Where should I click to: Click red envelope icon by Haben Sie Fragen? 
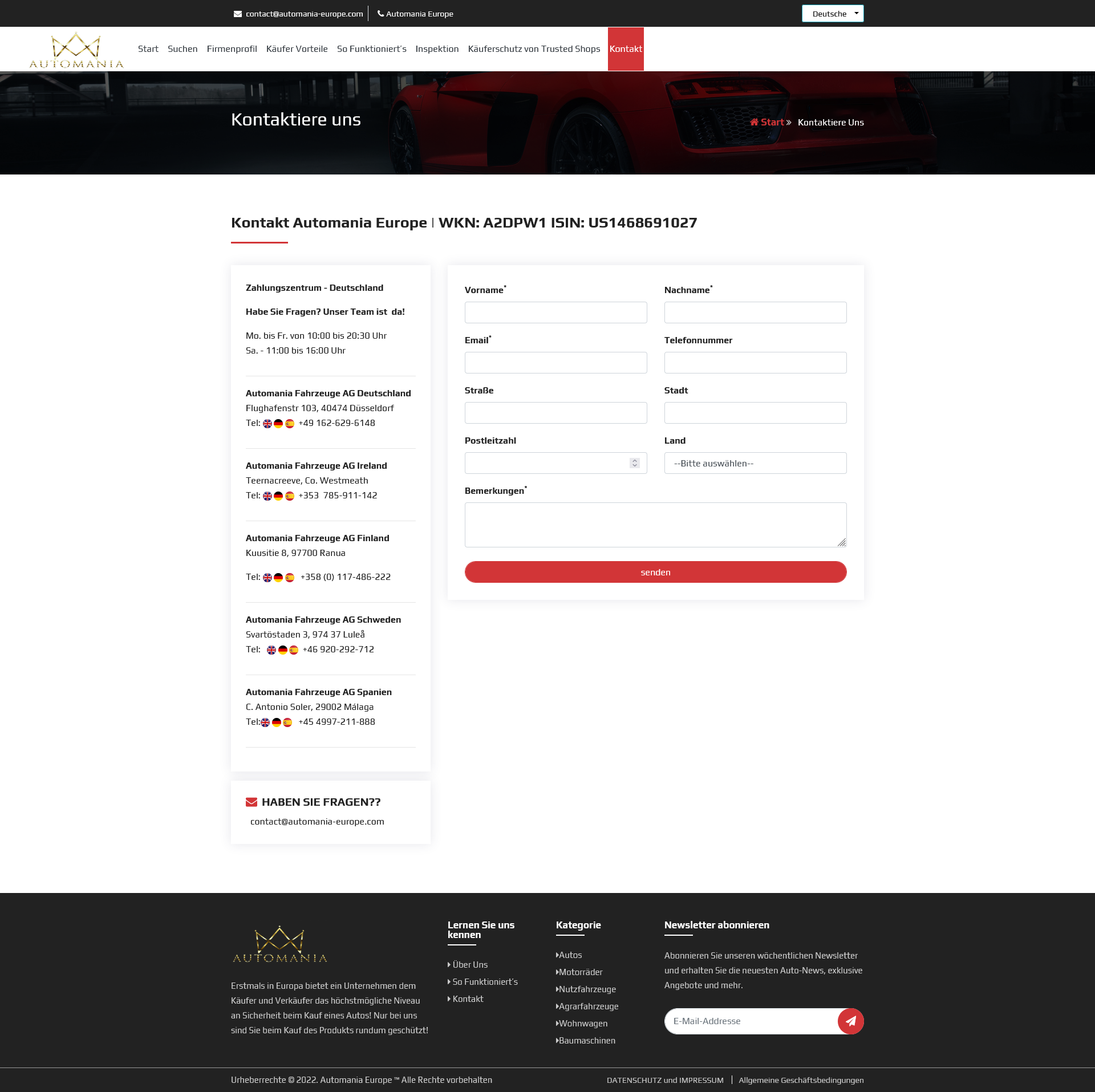tap(252, 802)
